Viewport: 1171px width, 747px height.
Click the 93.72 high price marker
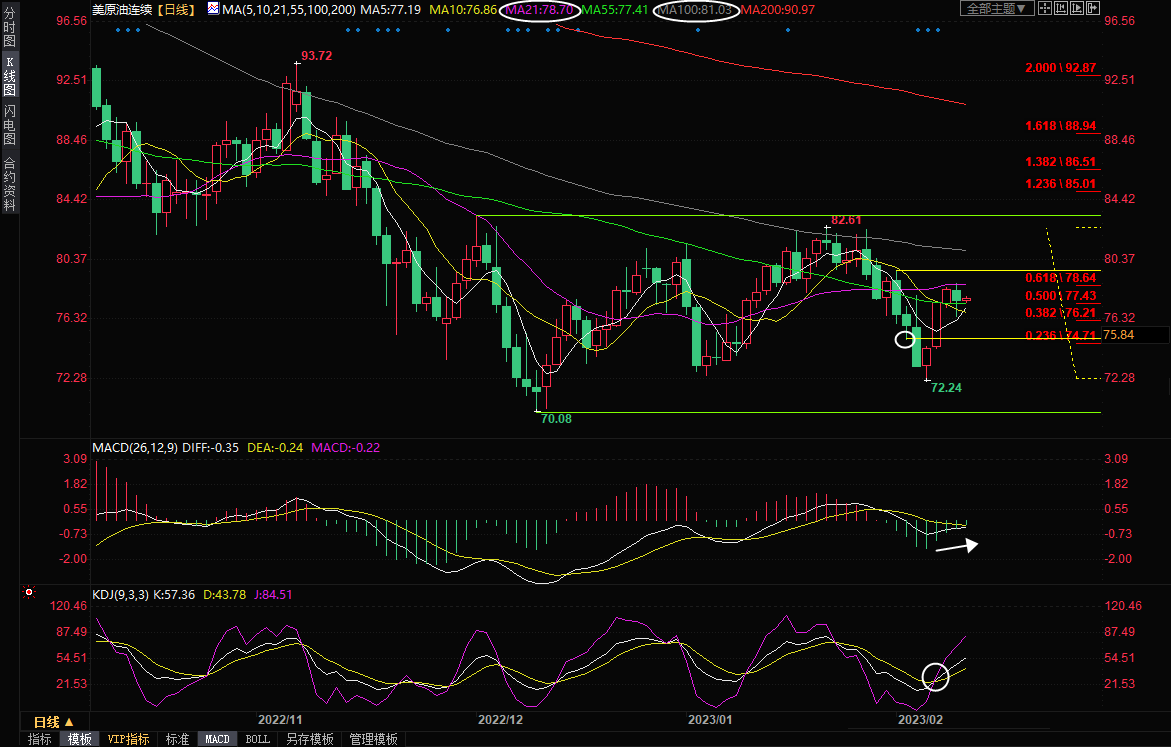click(316, 56)
